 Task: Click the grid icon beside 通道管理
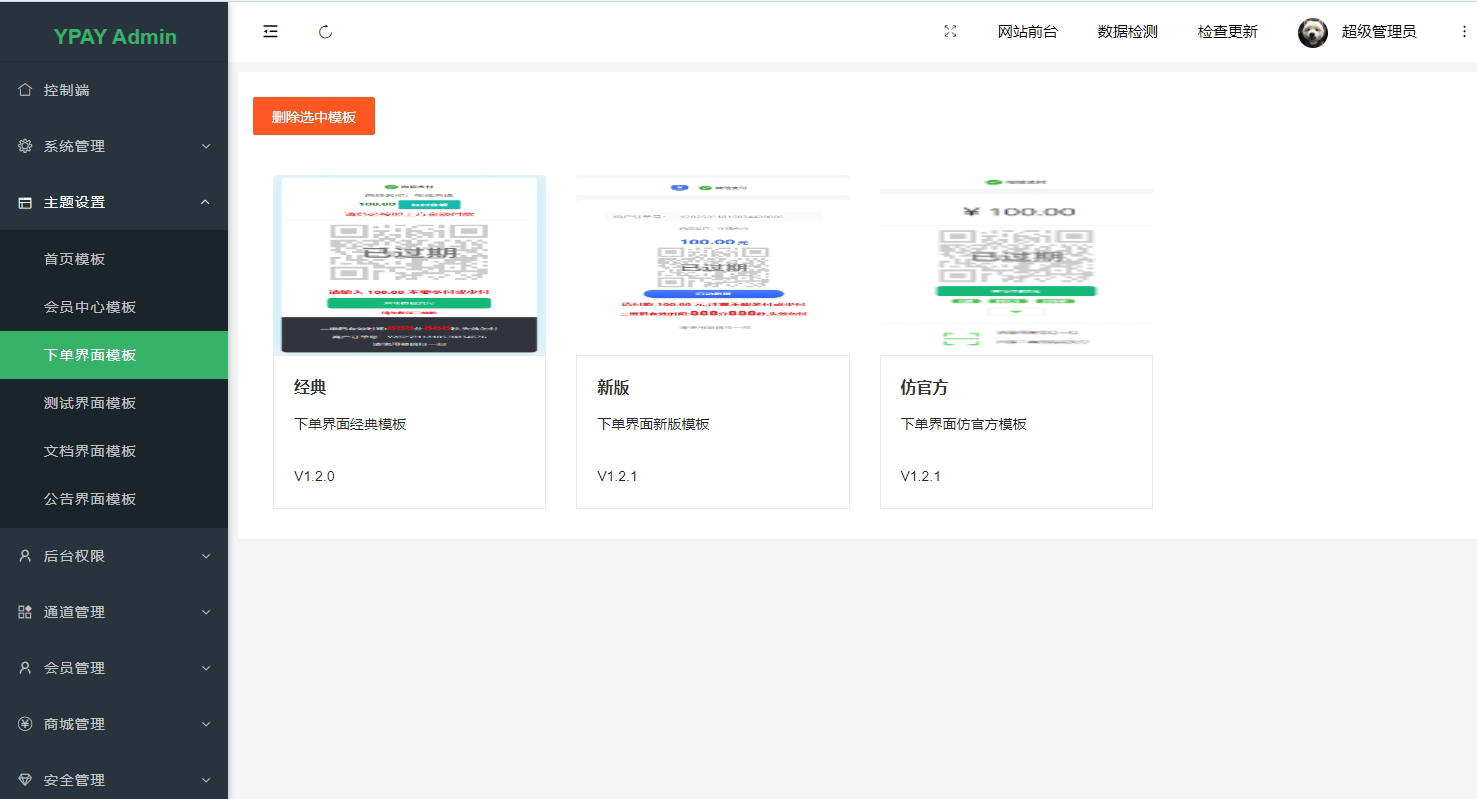point(26,612)
